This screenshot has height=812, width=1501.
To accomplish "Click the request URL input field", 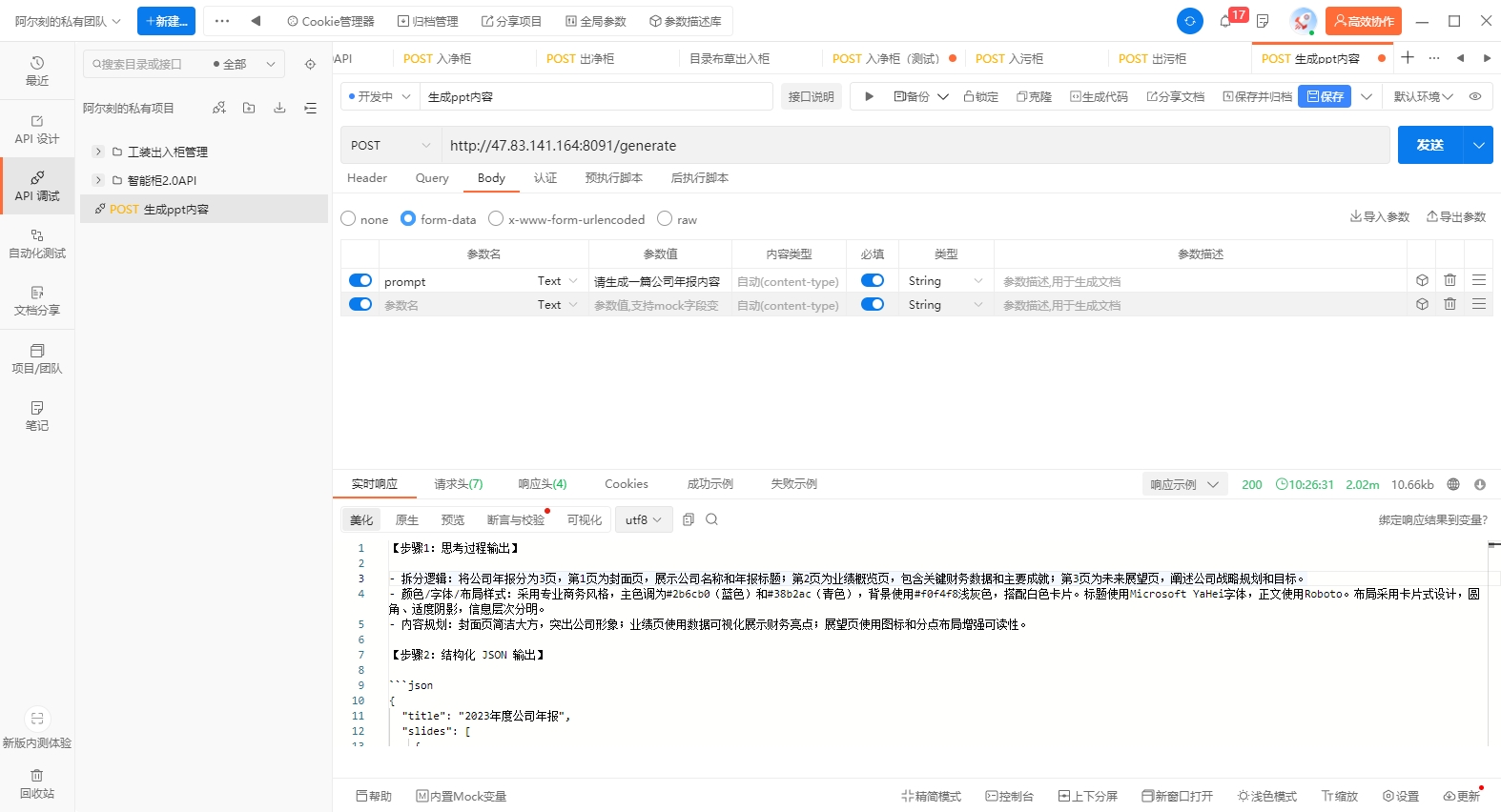I will coord(915,145).
